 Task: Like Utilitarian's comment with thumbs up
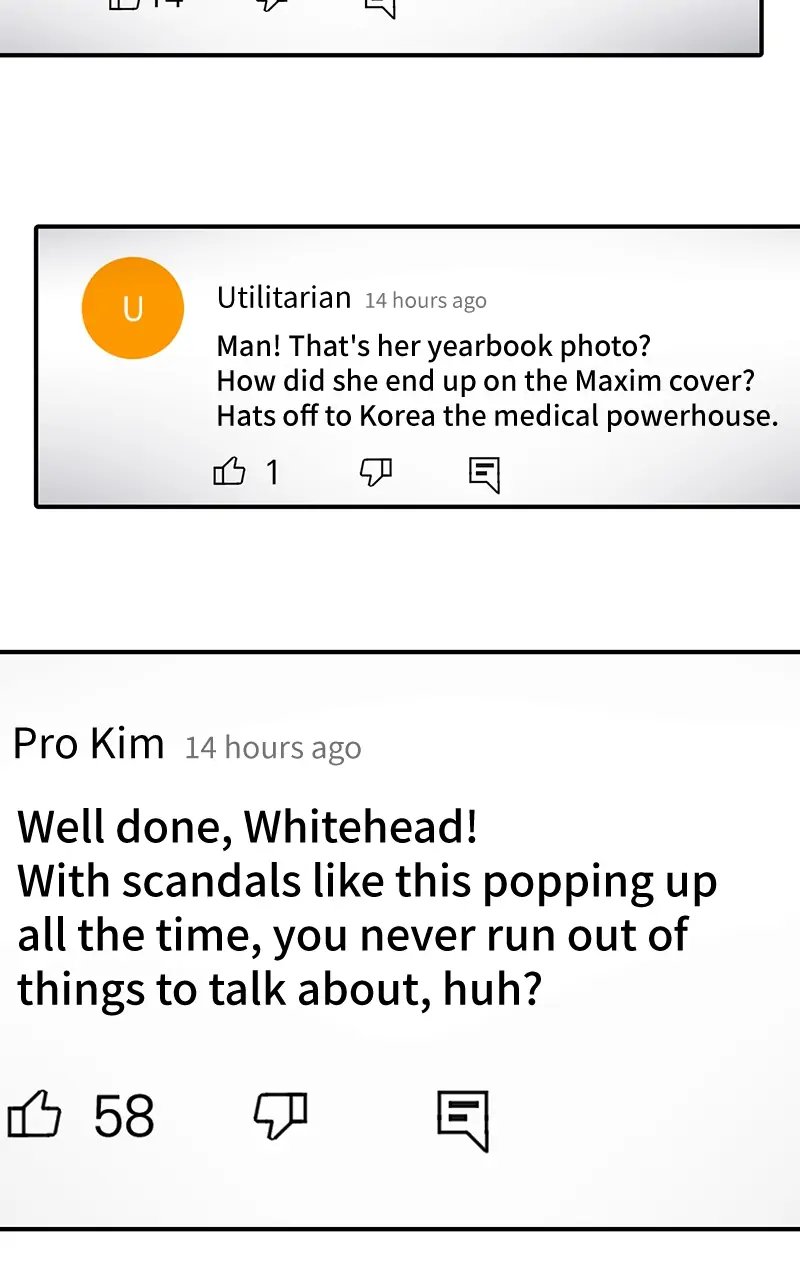click(x=229, y=471)
